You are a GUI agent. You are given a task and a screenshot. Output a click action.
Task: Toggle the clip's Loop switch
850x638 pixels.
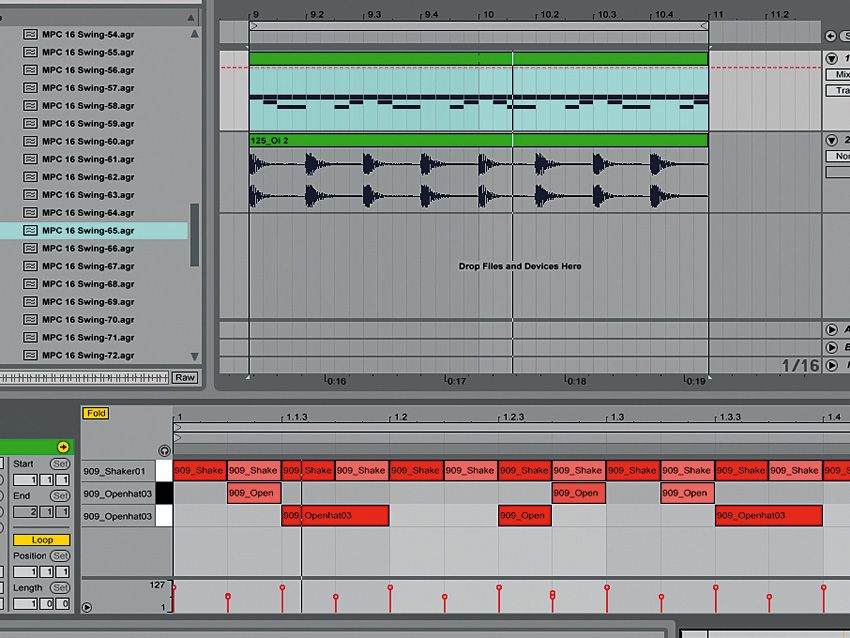(x=42, y=539)
